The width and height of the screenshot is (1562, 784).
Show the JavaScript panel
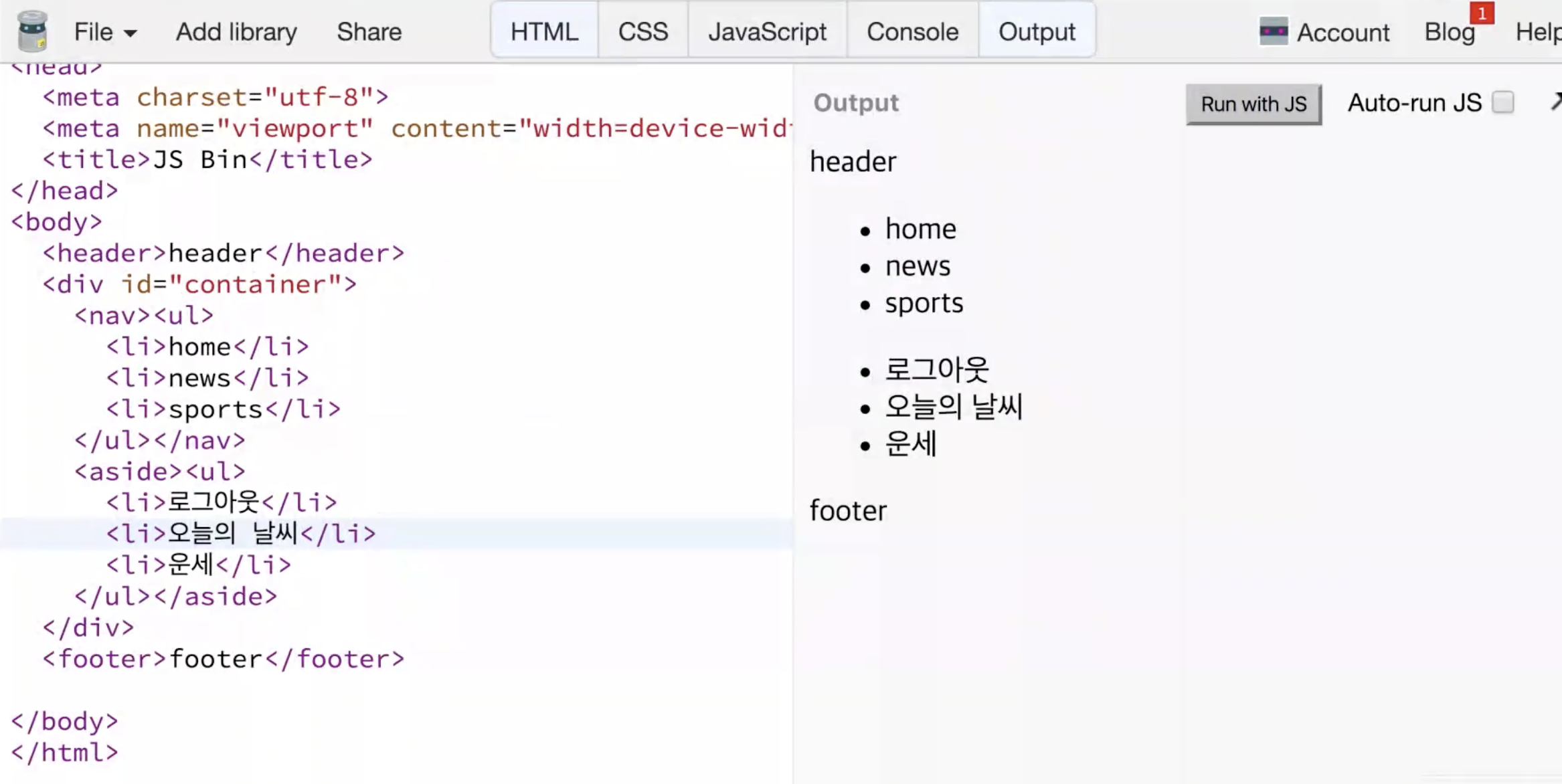tap(767, 31)
